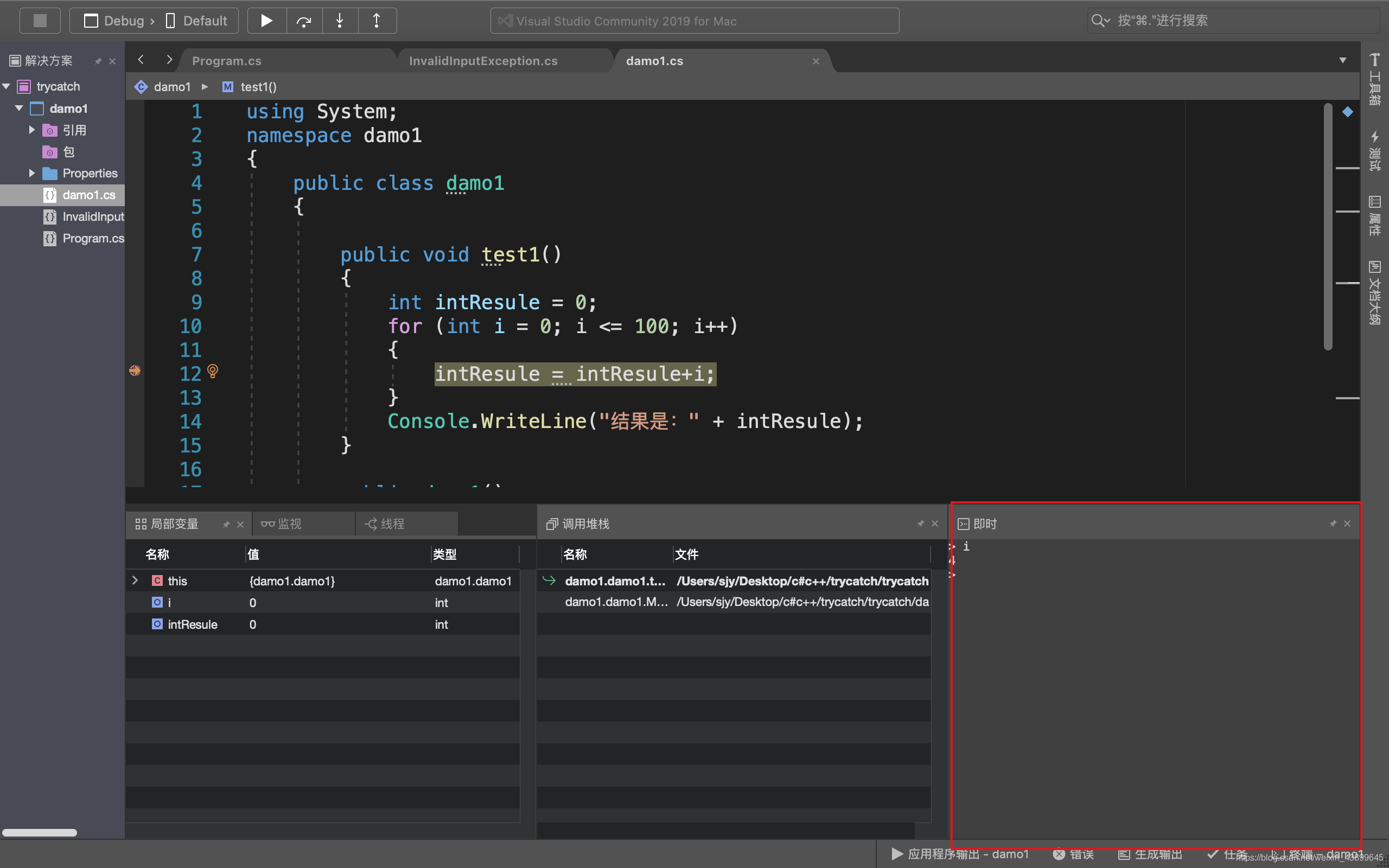This screenshot has height=868, width=1389.
Task: Pin the Locals panel
Action: pyautogui.click(x=226, y=524)
